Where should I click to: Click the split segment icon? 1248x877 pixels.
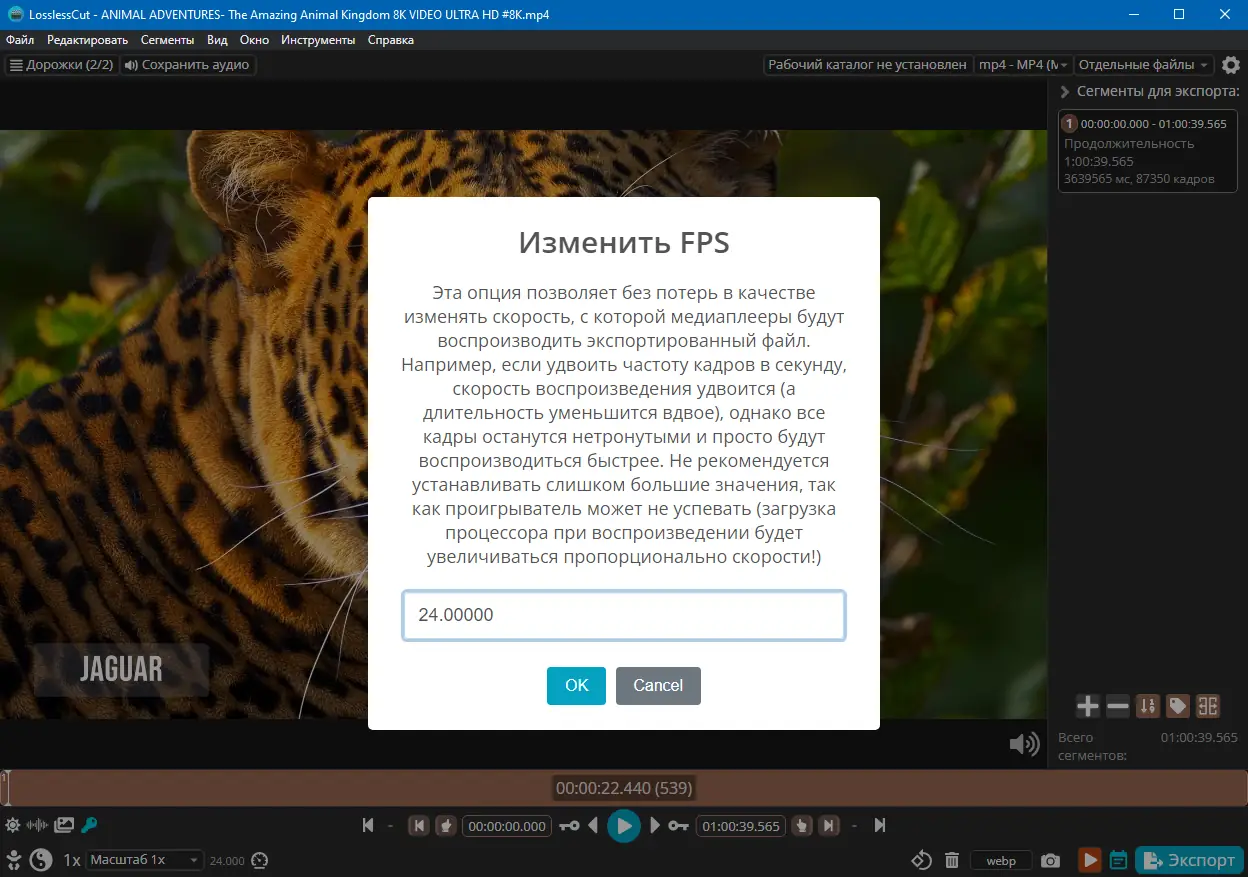tap(1208, 706)
